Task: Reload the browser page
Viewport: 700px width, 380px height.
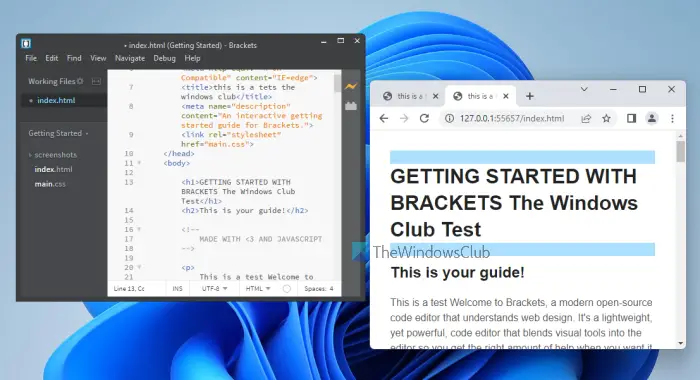Action: (x=424, y=118)
